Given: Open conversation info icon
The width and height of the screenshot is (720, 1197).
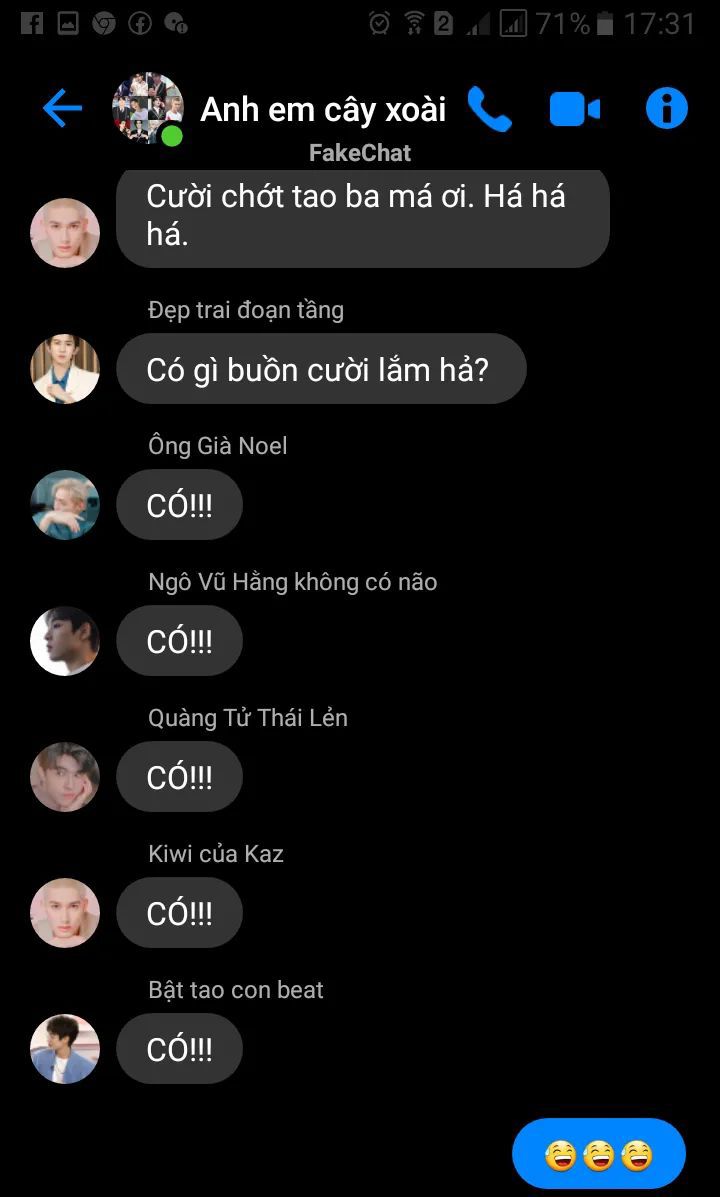Looking at the screenshot, I should point(667,108).
